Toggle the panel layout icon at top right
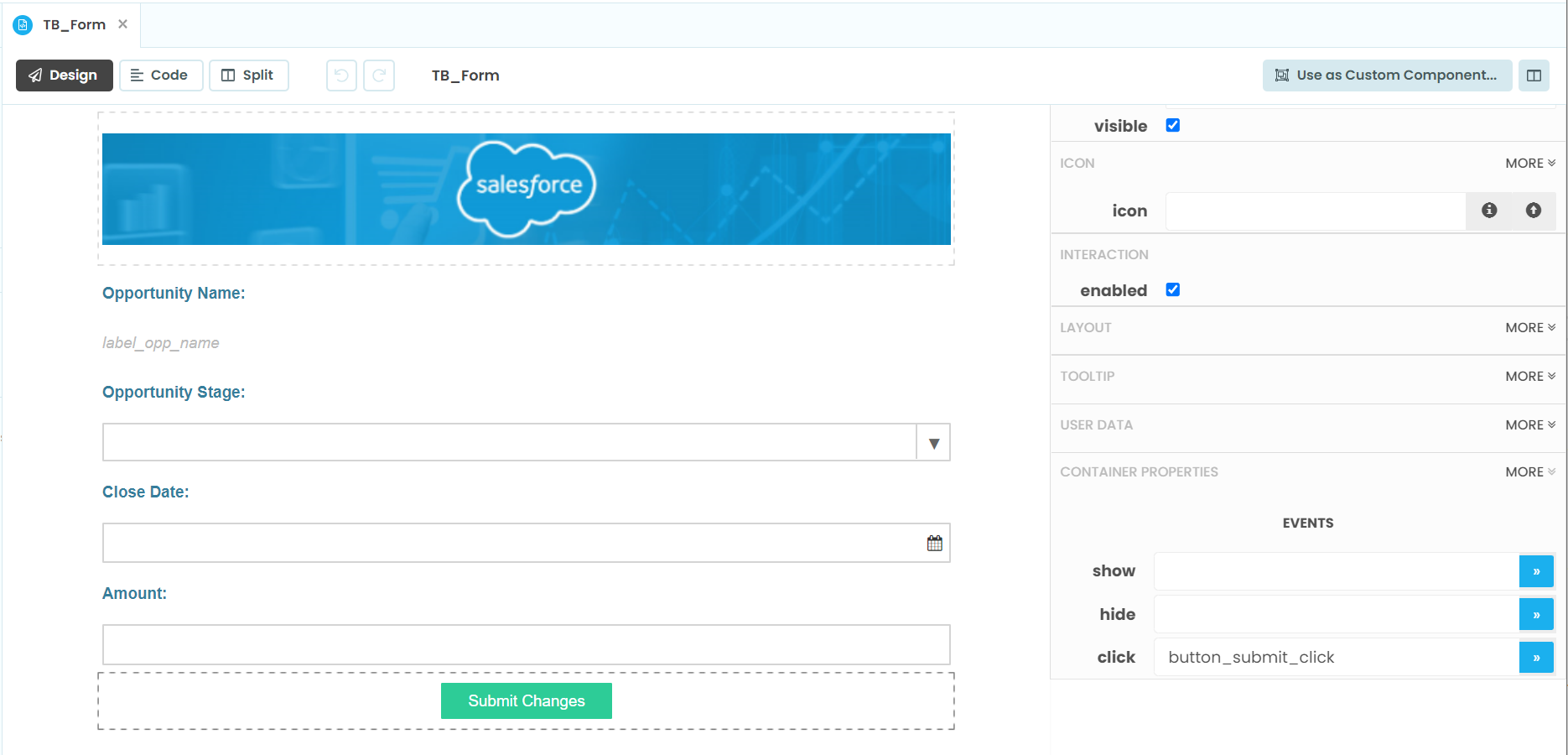Image resolution: width=1568 pixels, height=755 pixels. (1534, 75)
